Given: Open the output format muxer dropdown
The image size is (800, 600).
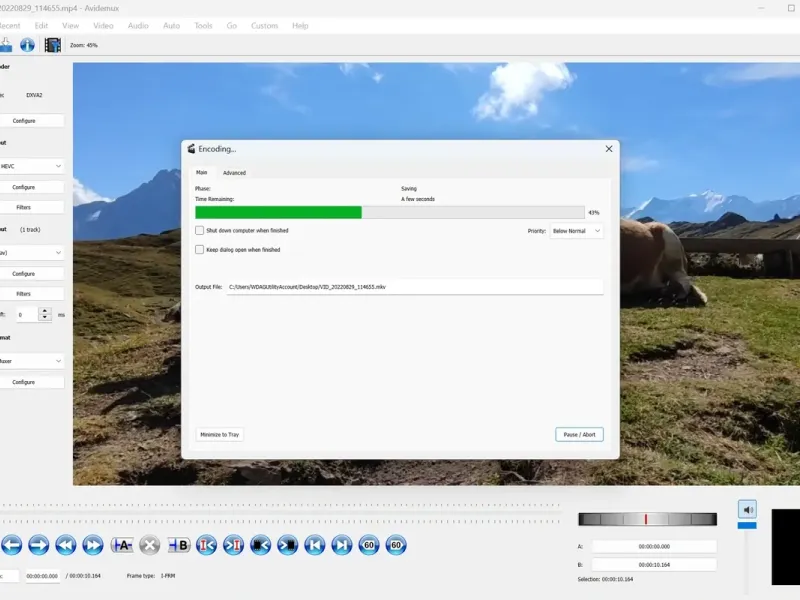Looking at the screenshot, I should tap(32, 361).
